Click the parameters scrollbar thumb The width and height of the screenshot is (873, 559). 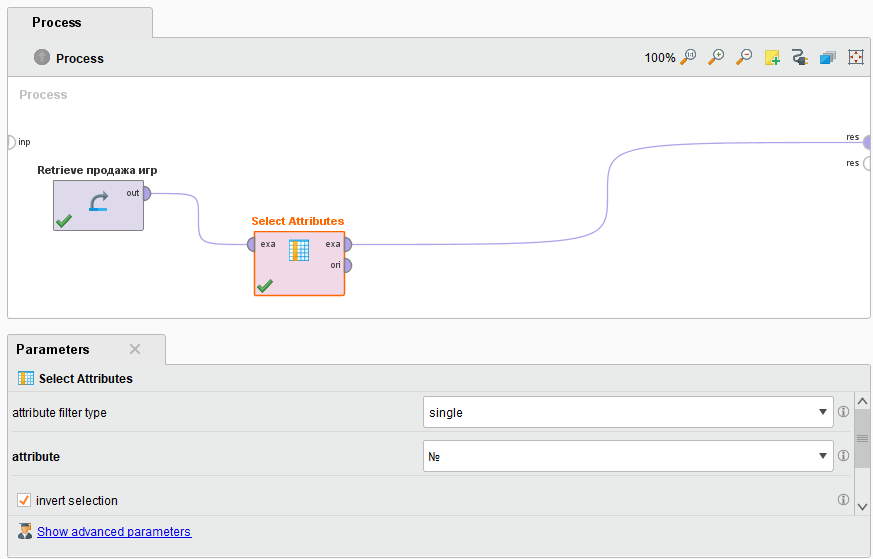click(x=862, y=438)
